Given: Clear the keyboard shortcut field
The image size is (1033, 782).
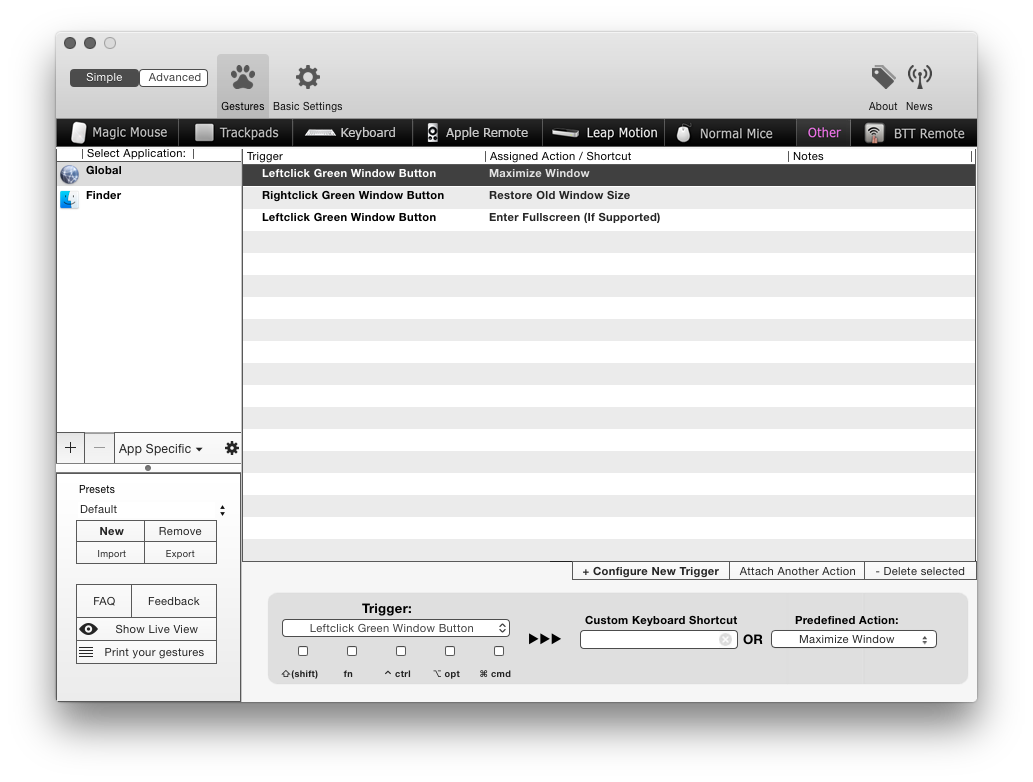Looking at the screenshot, I should click(x=725, y=639).
